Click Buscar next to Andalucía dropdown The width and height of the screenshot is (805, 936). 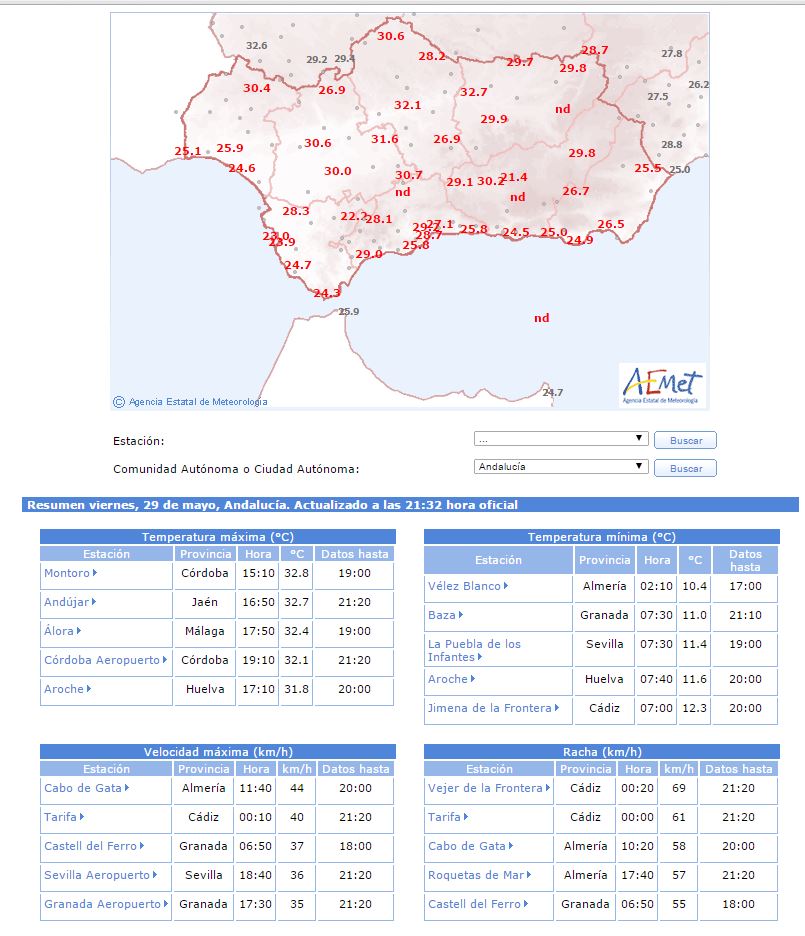point(686,469)
